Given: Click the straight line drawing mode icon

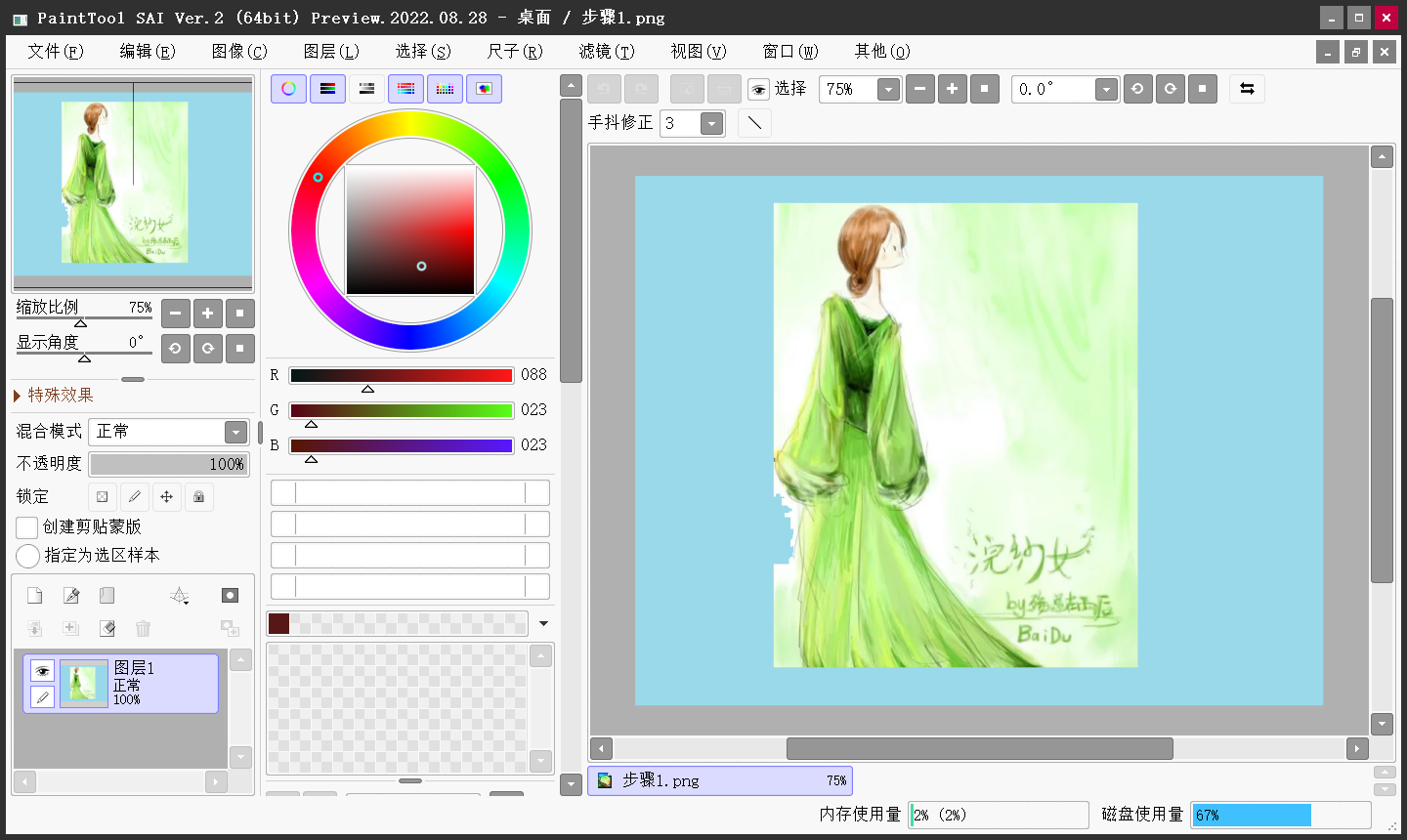Looking at the screenshot, I should (754, 123).
